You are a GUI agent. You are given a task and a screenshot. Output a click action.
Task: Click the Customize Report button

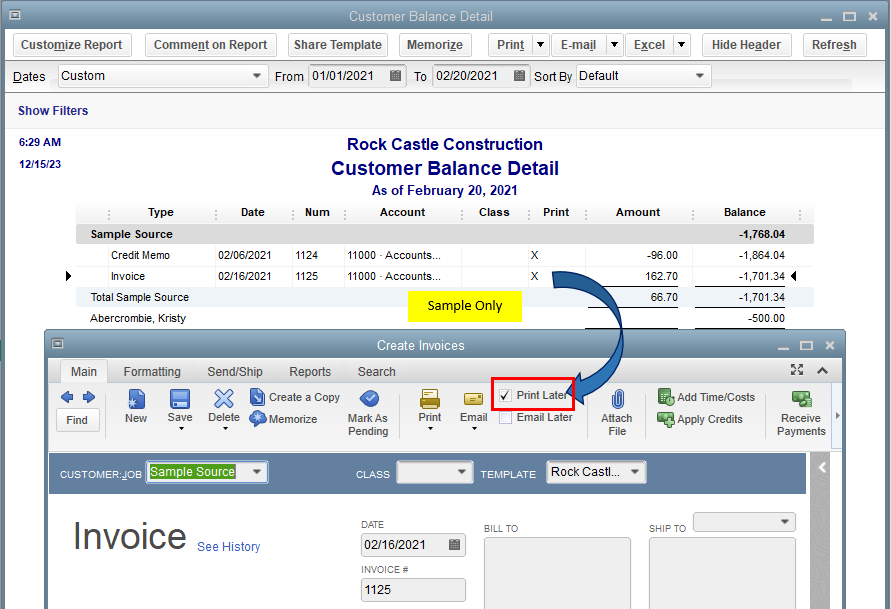72,45
